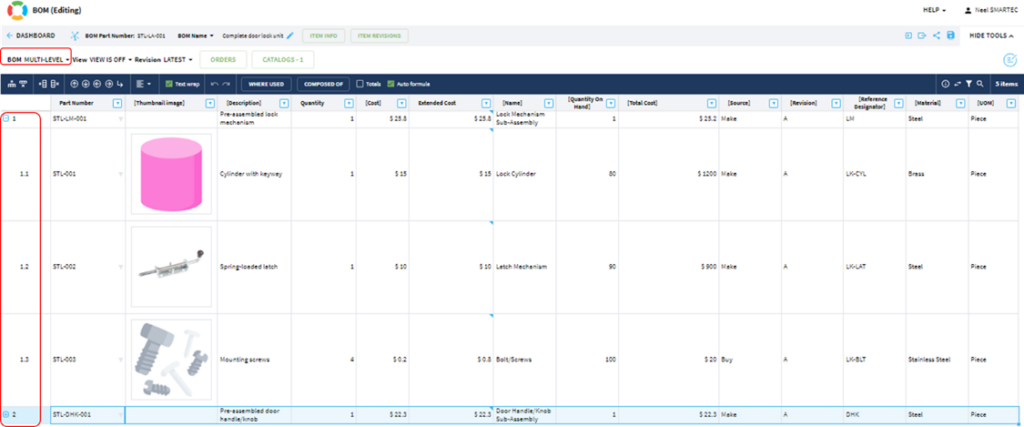
Task: Click the ITEM INFO button
Action: pos(323,35)
